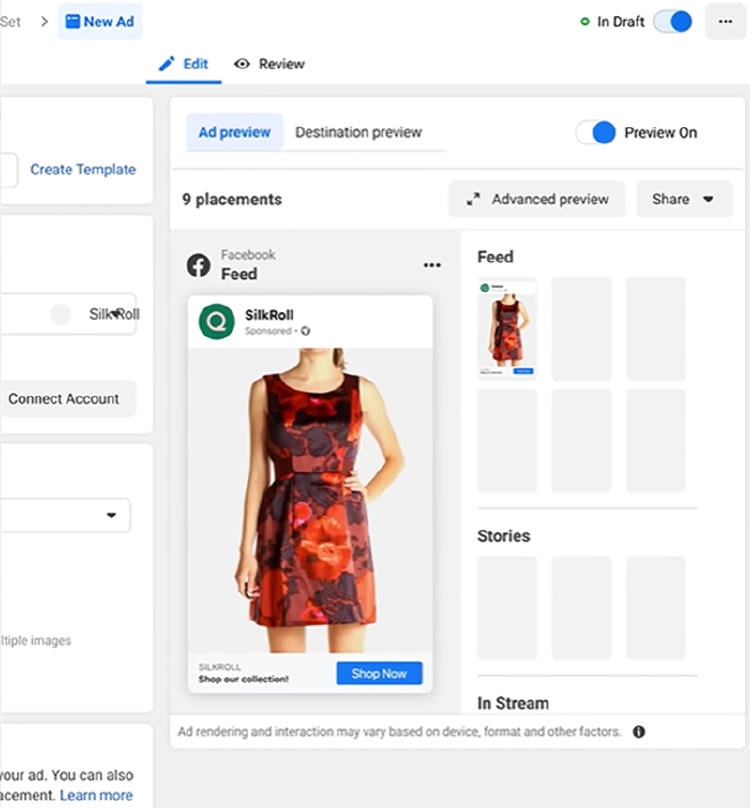Select the Ad preview tab
The height and width of the screenshot is (808, 750).
point(234,132)
